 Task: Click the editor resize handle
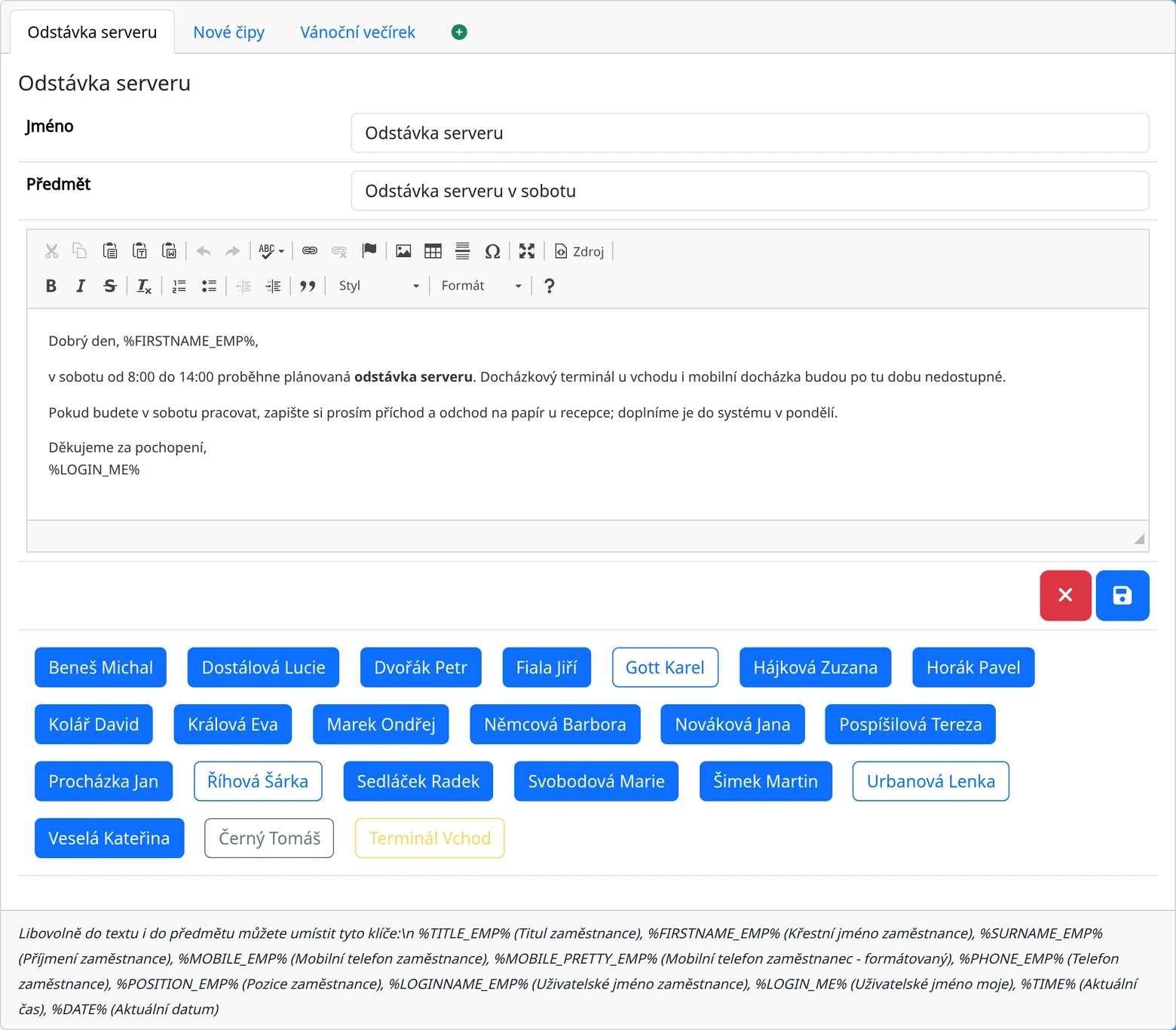[x=1139, y=538]
